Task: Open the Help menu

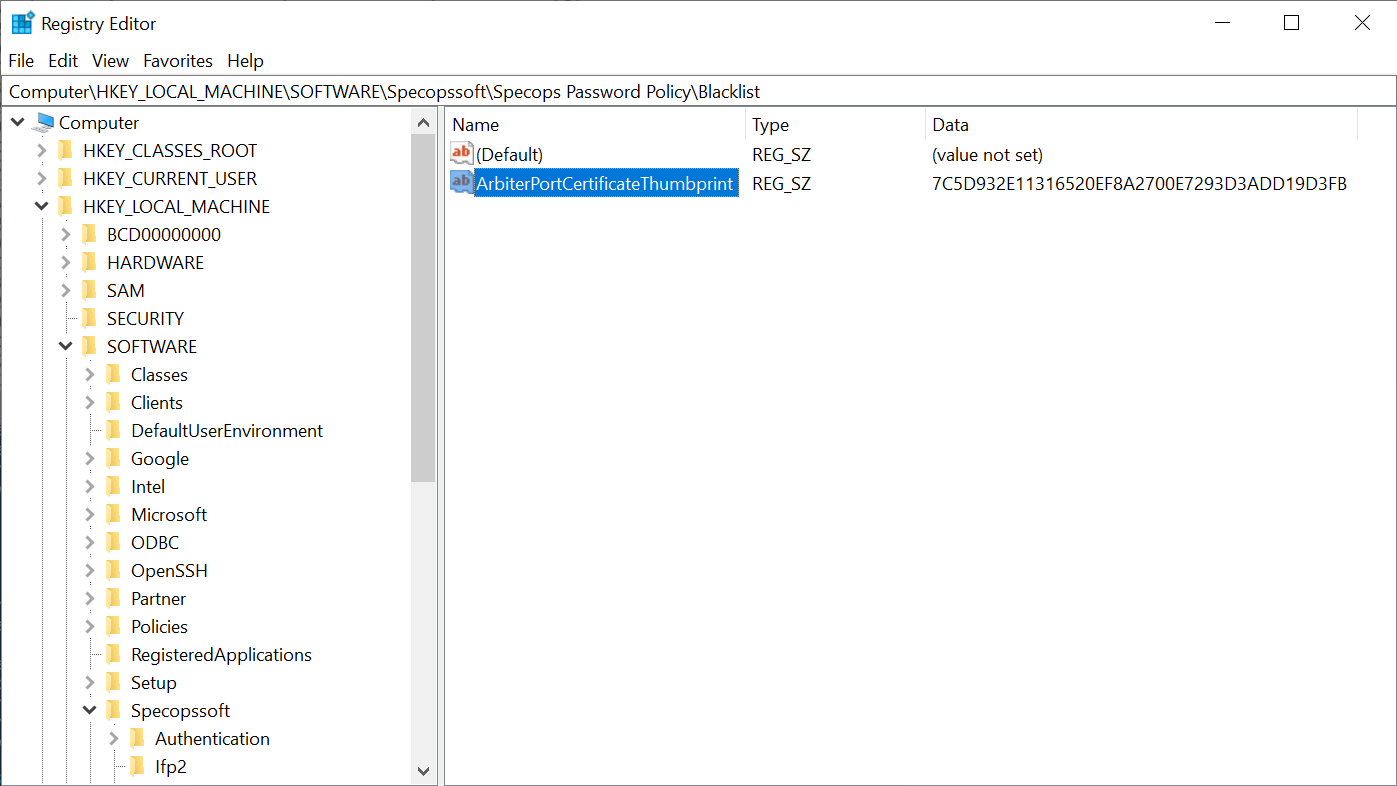Action: click(x=245, y=61)
